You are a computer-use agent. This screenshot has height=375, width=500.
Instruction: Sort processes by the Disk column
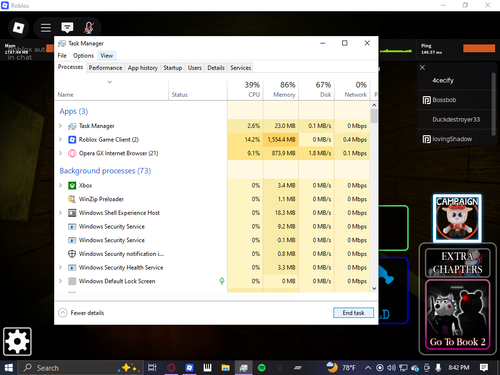(317, 89)
